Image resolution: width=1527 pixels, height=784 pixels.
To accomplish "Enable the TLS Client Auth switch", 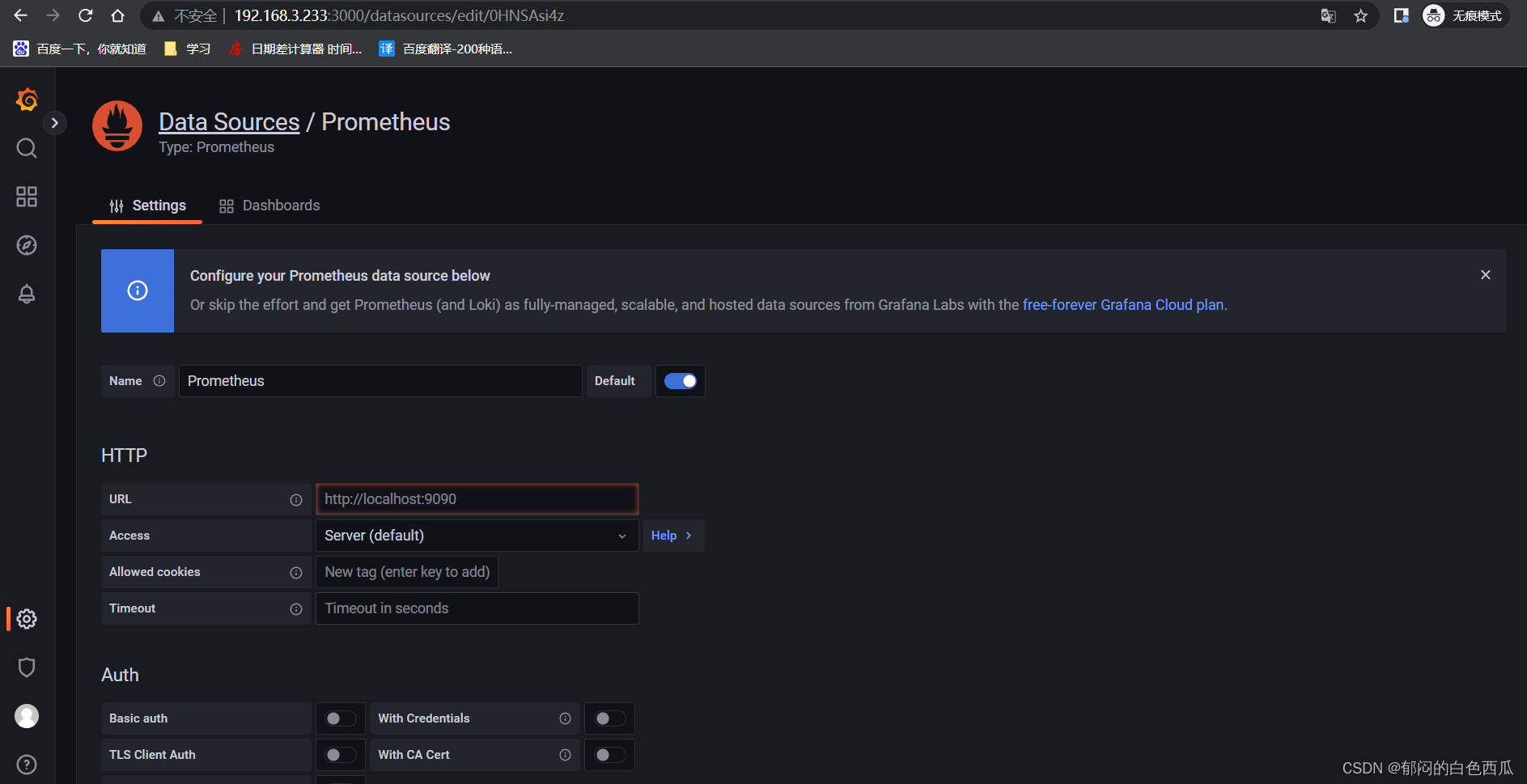I will tap(341, 755).
